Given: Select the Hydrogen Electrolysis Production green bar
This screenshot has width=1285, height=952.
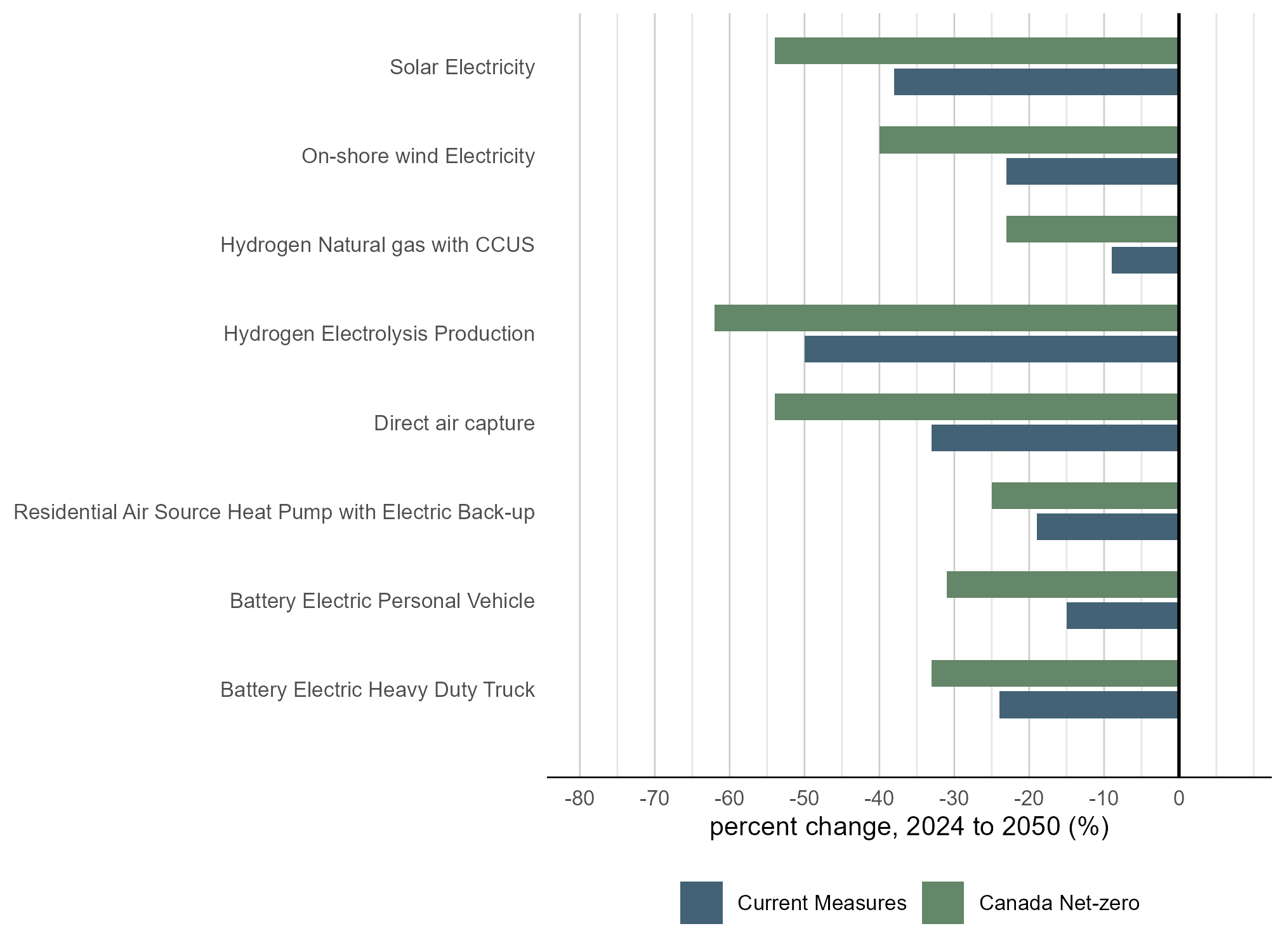Looking at the screenshot, I should (946, 318).
